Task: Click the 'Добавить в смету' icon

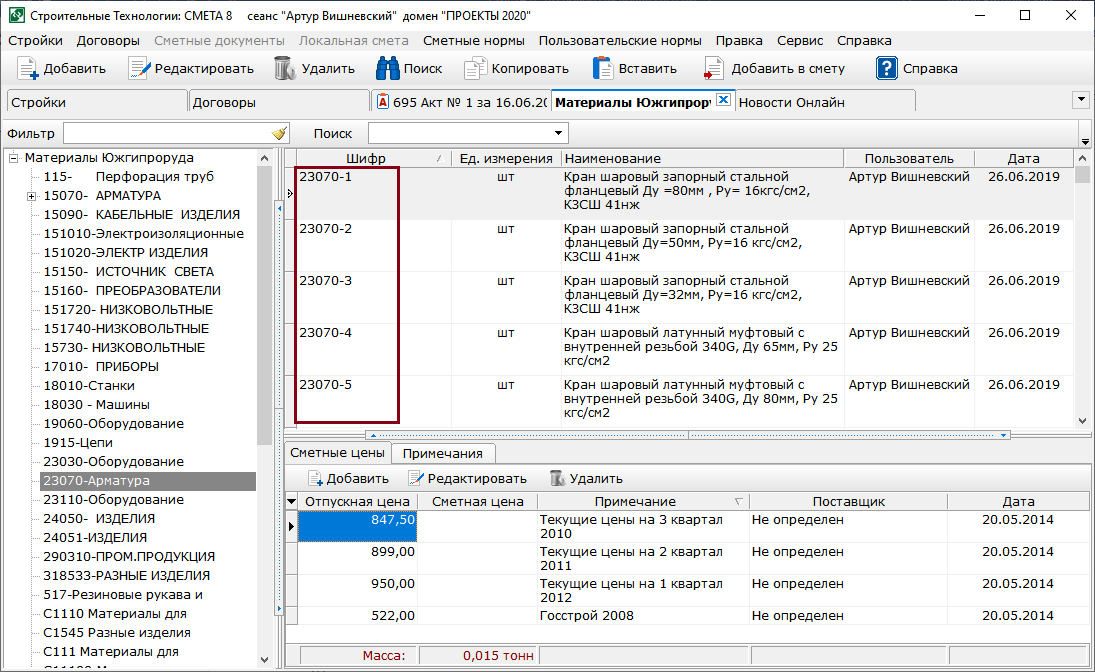Action: pyautogui.click(x=713, y=69)
